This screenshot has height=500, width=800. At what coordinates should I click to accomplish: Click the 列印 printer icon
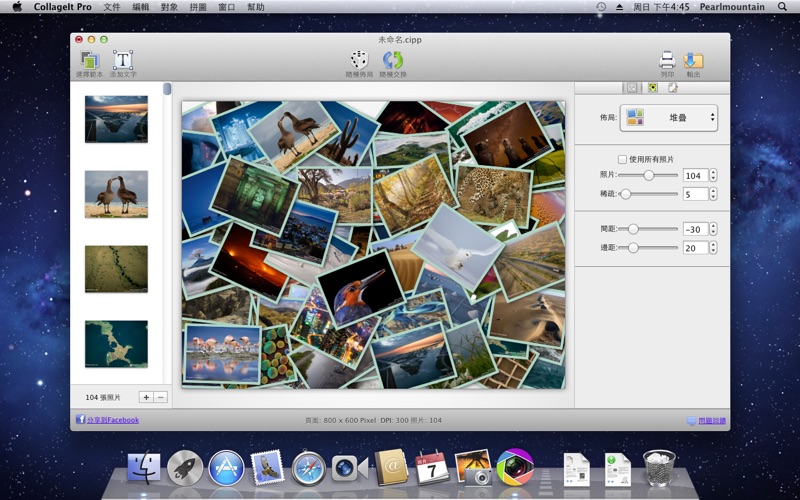tap(667, 60)
